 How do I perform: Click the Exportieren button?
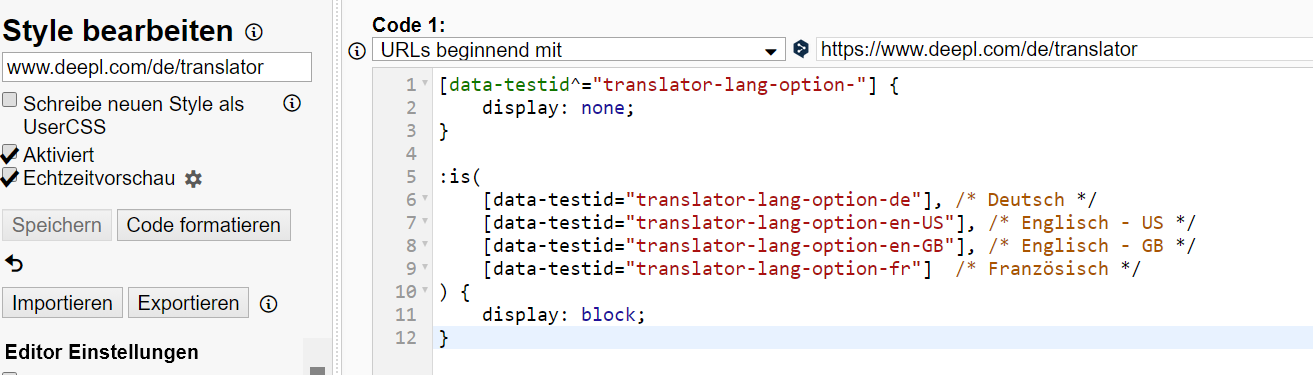tap(189, 303)
